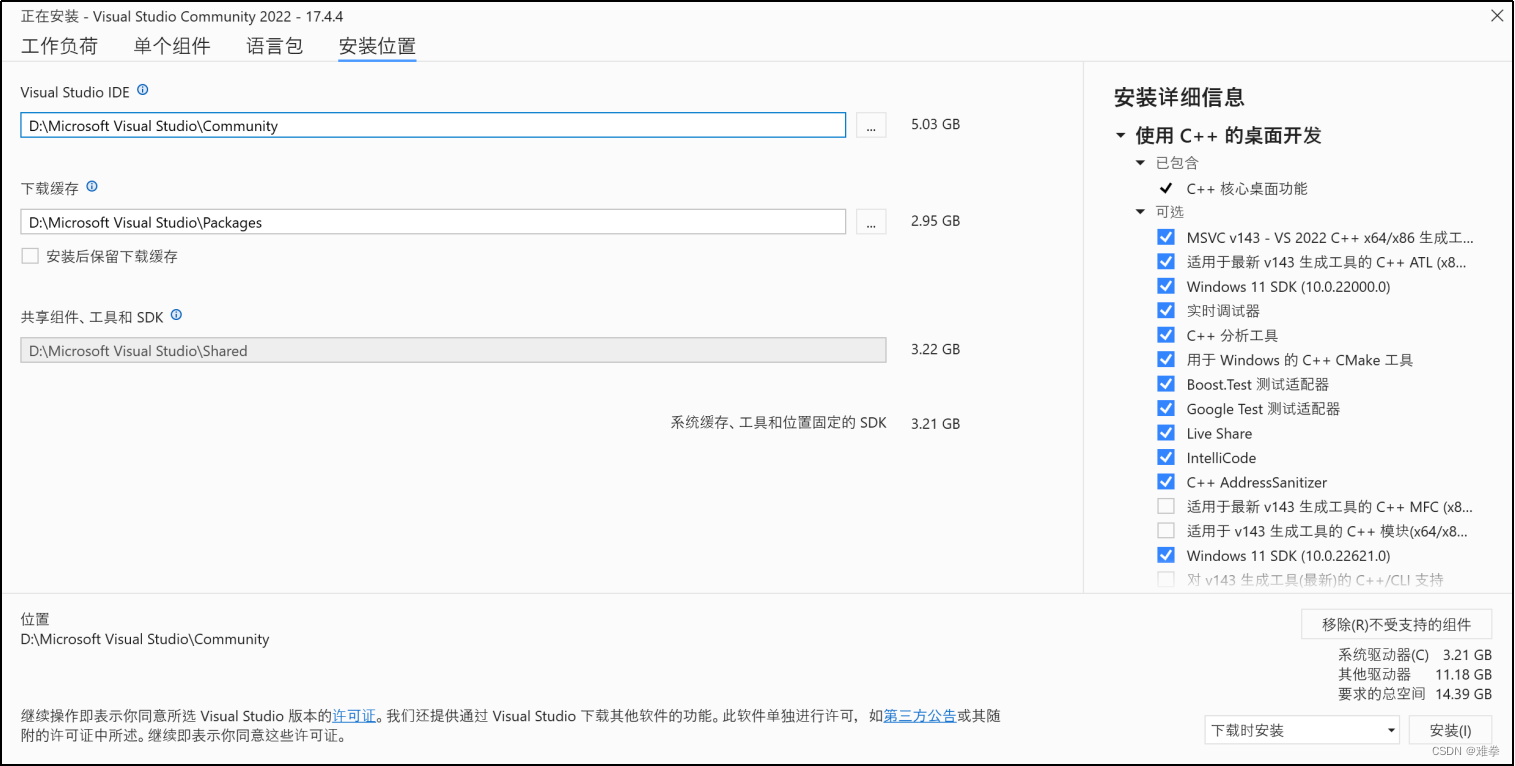1515x766 pixels.
Task: Browse for the download cache Packages folder
Action: click(x=871, y=222)
